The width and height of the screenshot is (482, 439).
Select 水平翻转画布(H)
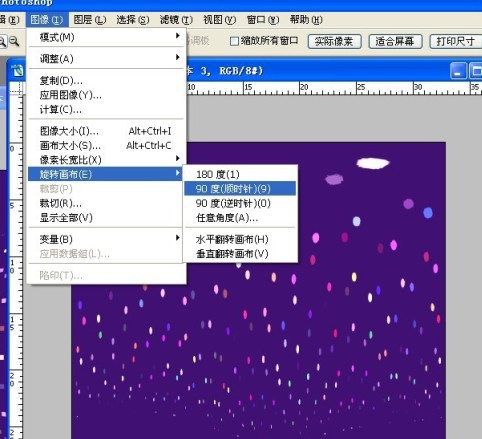click(240, 239)
